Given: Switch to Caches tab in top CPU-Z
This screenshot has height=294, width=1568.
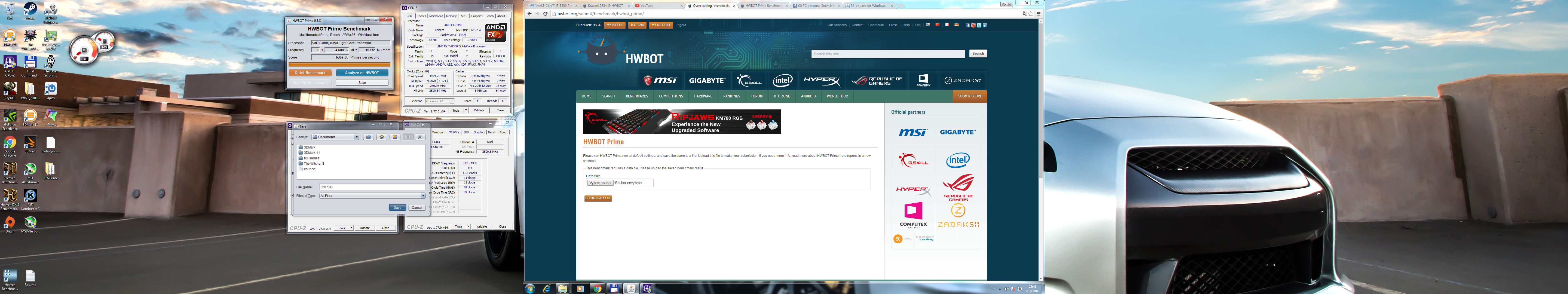Looking at the screenshot, I should pos(421,16).
